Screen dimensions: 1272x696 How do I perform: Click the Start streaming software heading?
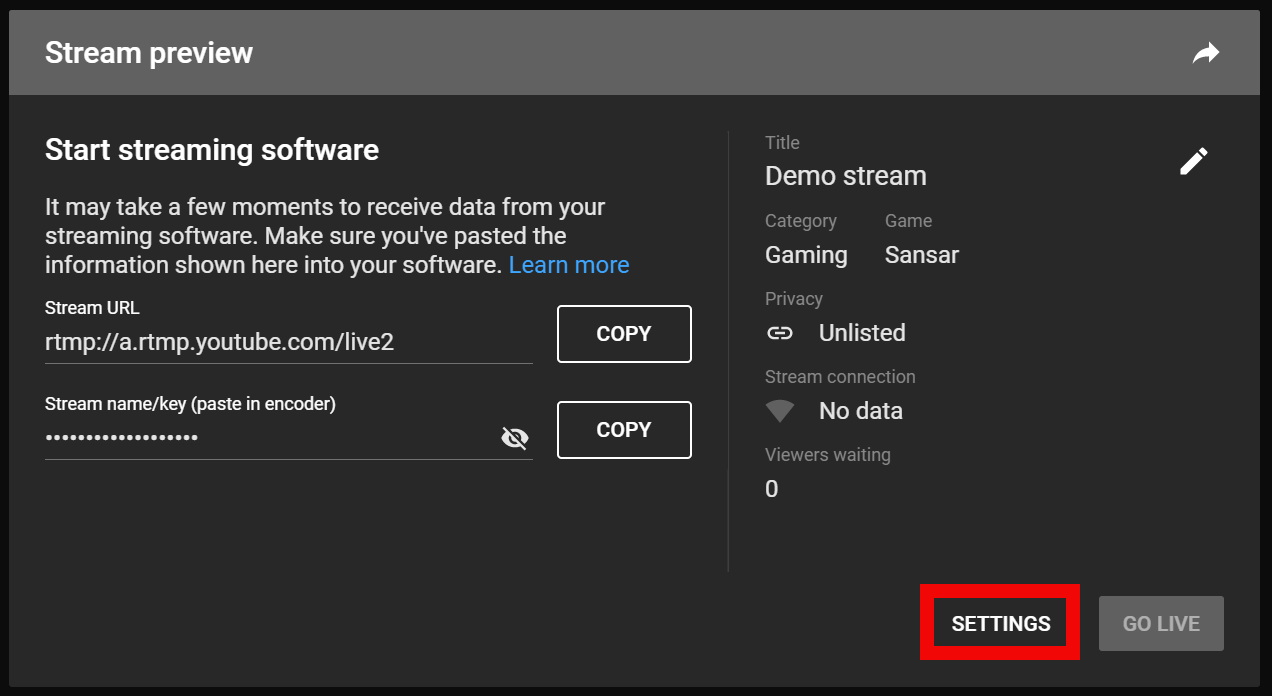212,150
